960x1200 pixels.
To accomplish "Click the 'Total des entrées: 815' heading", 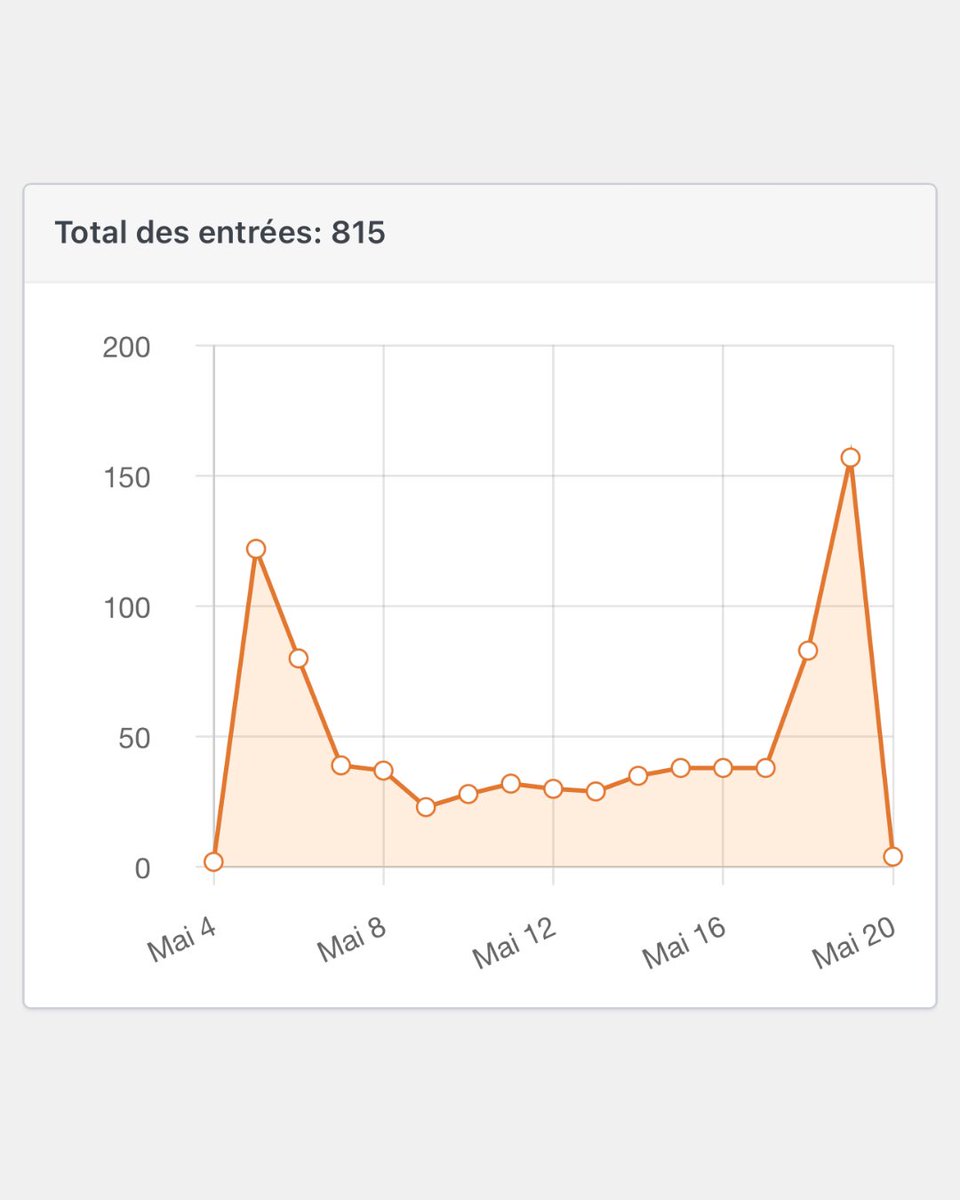I will click(x=220, y=233).
